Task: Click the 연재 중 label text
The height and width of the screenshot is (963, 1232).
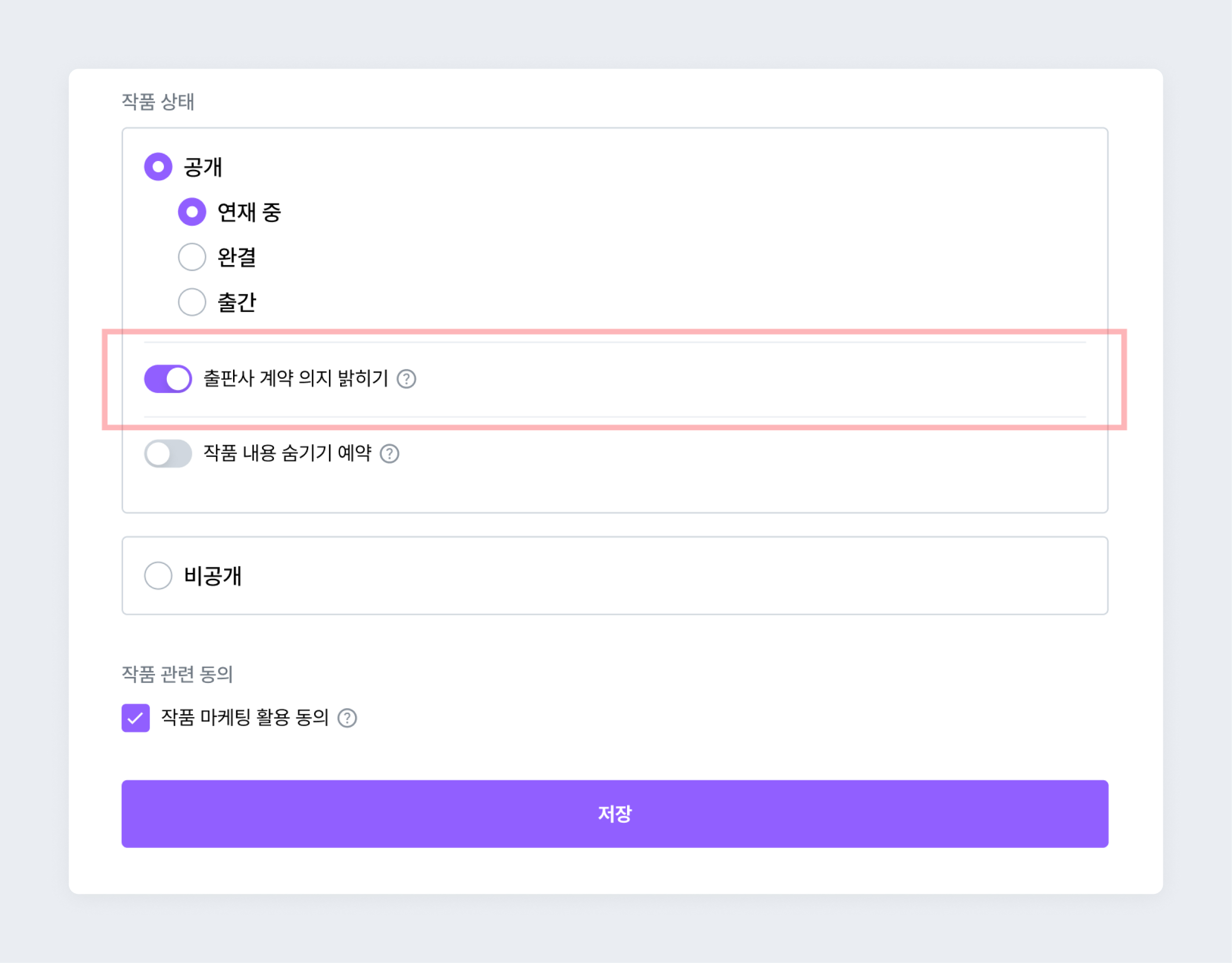Action: [x=249, y=212]
